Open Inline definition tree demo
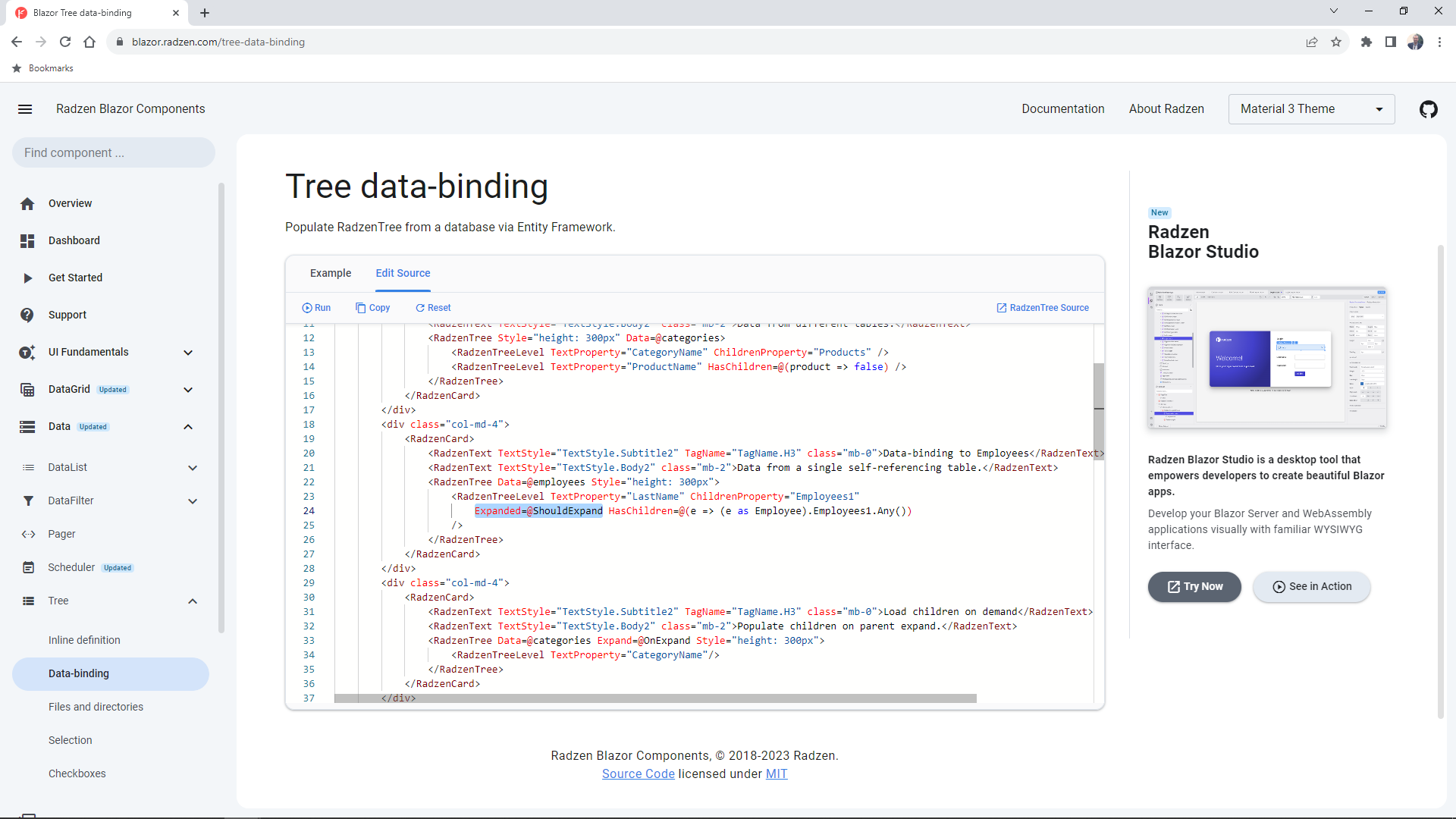The image size is (1456, 819). (84, 640)
